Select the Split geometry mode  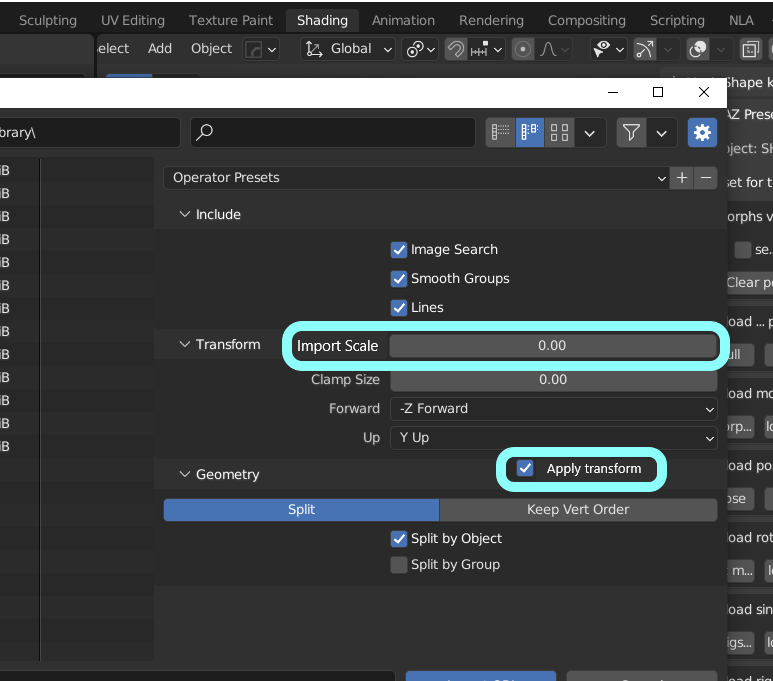point(301,509)
